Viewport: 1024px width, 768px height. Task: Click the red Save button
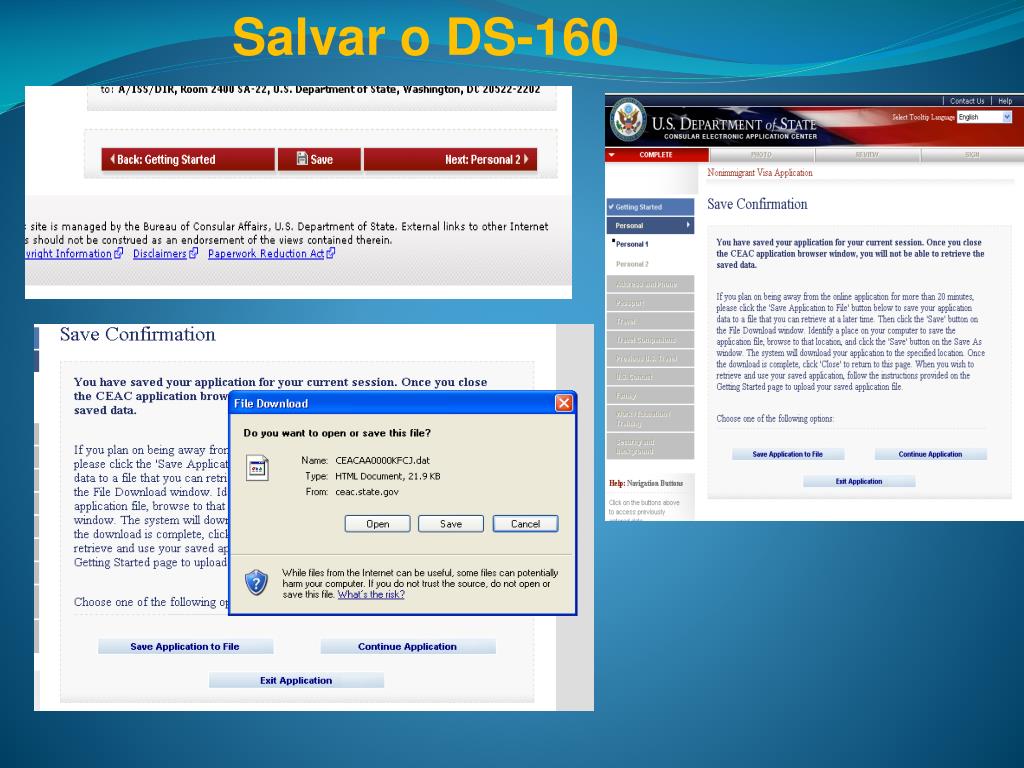tap(319, 159)
